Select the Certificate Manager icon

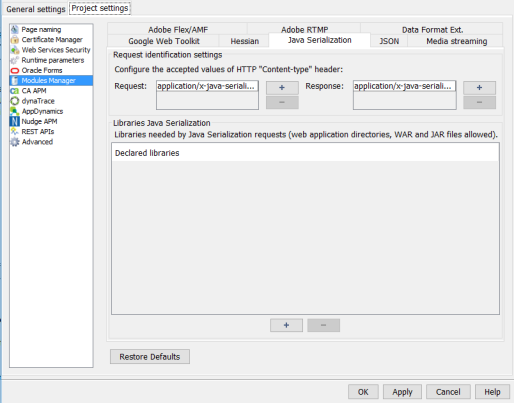[15, 40]
